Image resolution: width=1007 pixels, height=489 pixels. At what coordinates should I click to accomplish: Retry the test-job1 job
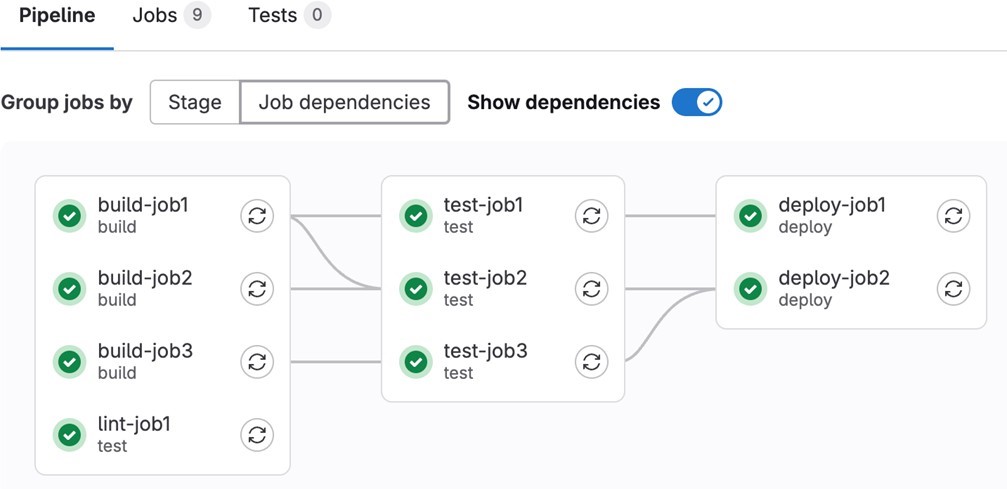click(x=591, y=216)
